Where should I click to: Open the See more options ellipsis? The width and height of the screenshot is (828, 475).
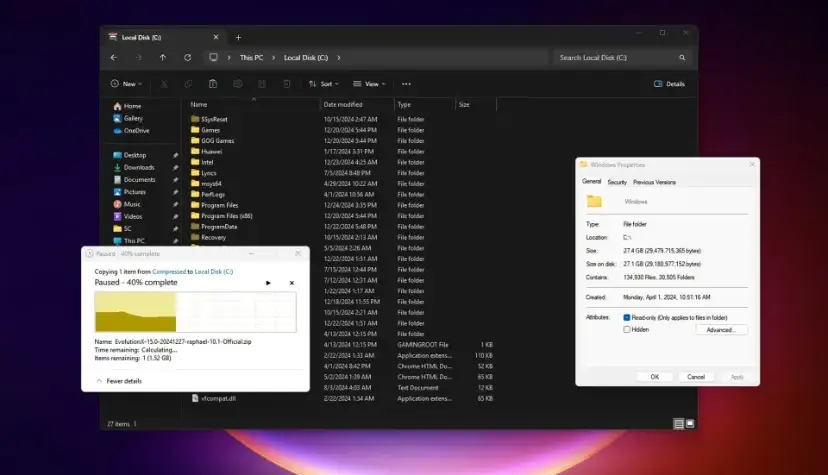405,84
